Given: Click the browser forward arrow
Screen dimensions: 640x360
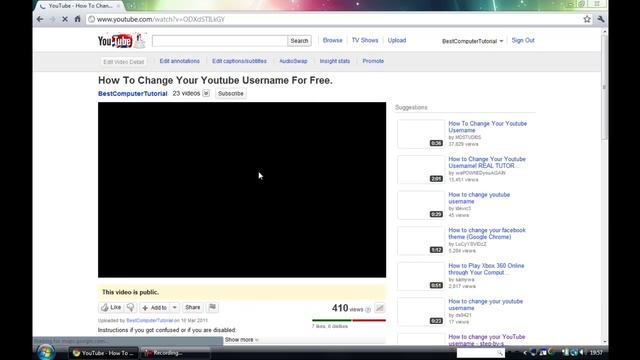Looking at the screenshot, I should (53, 19).
